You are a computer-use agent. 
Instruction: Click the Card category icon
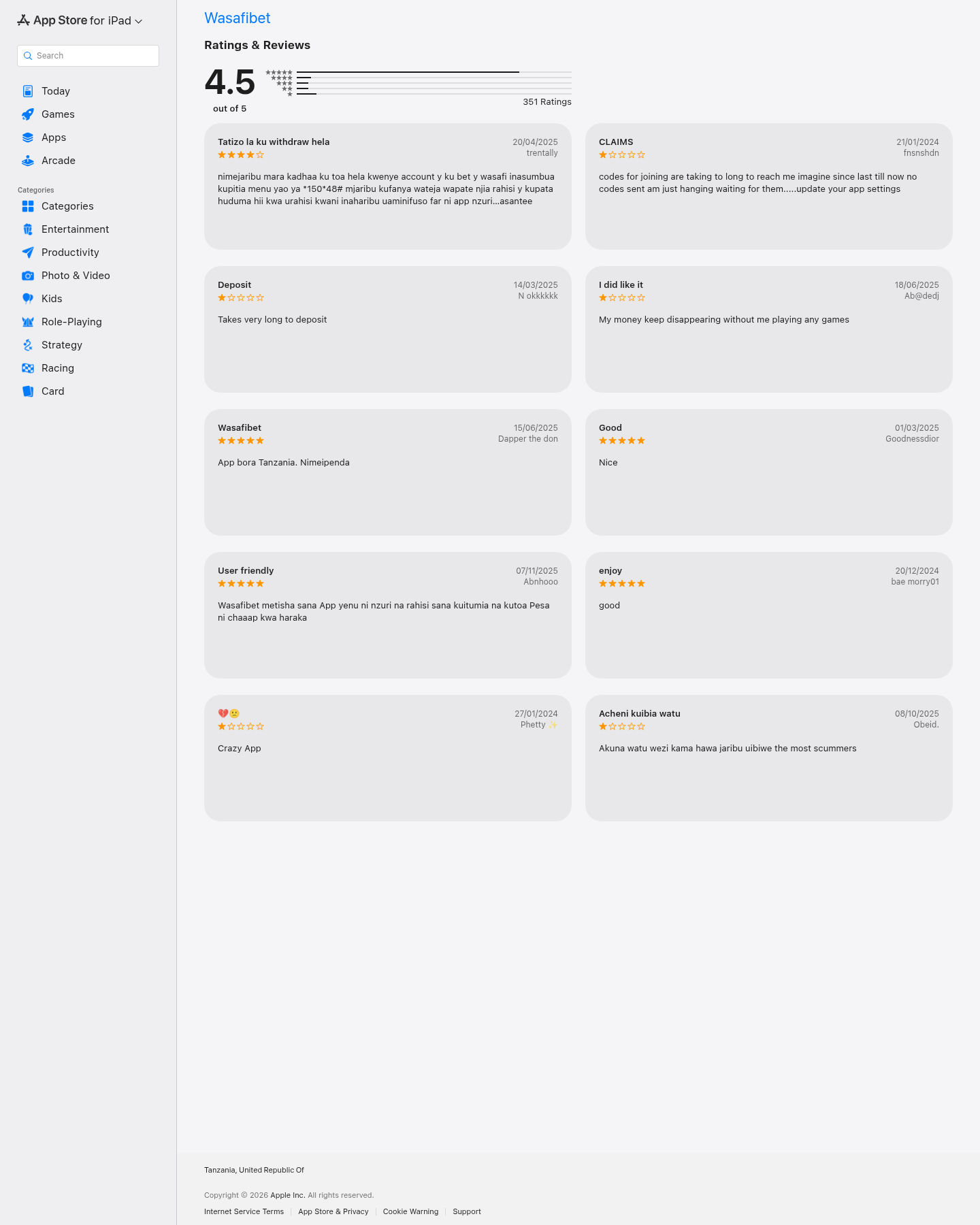pyautogui.click(x=28, y=391)
